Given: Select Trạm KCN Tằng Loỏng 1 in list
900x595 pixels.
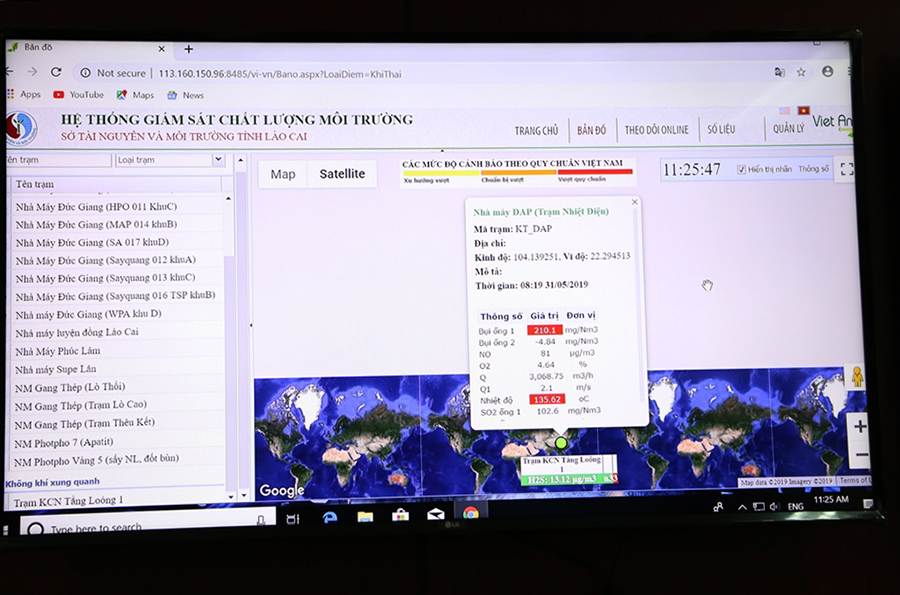Looking at the screenshot, I should pyautogui.click(x=68, y=501).
